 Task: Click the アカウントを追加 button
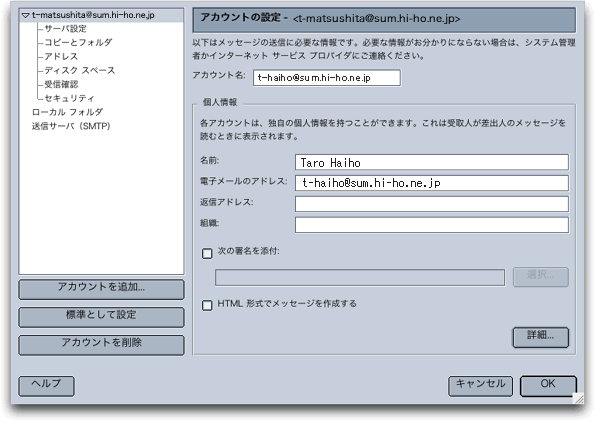coord(101,289)
